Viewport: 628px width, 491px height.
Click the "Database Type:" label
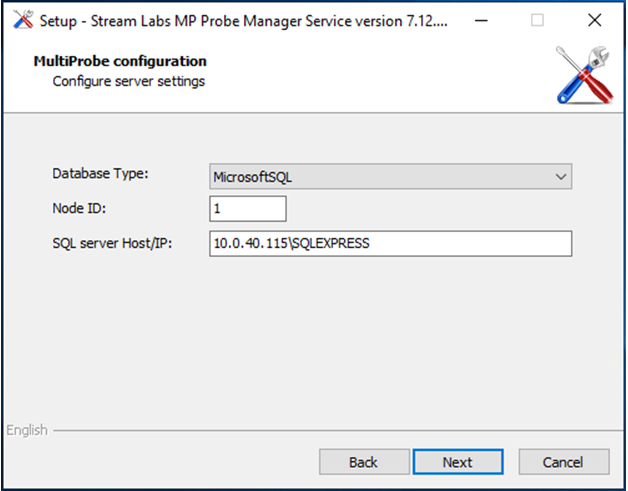[100, 174]
